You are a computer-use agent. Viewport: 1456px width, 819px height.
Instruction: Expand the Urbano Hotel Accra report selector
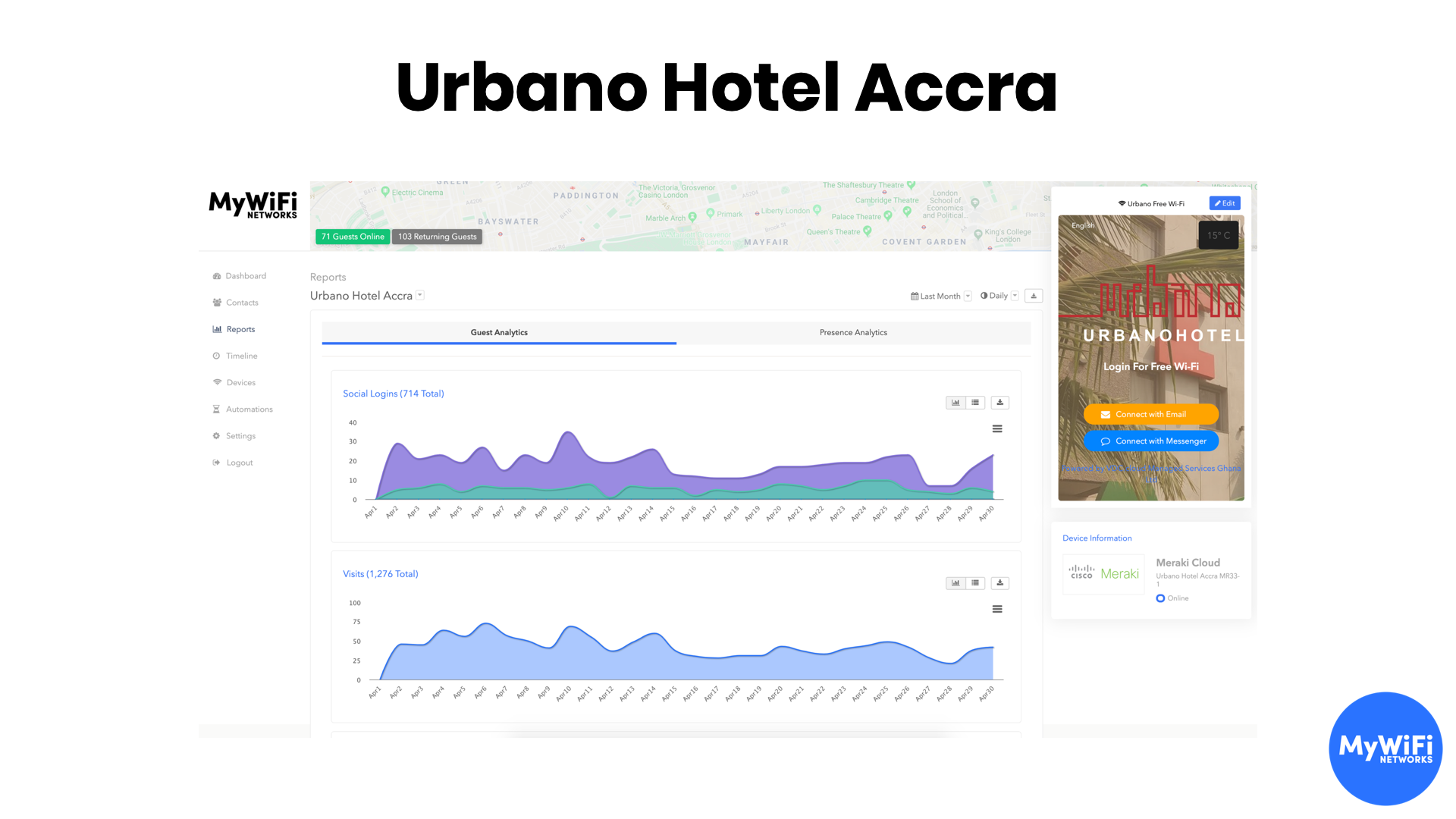click(x=422, y=295)
